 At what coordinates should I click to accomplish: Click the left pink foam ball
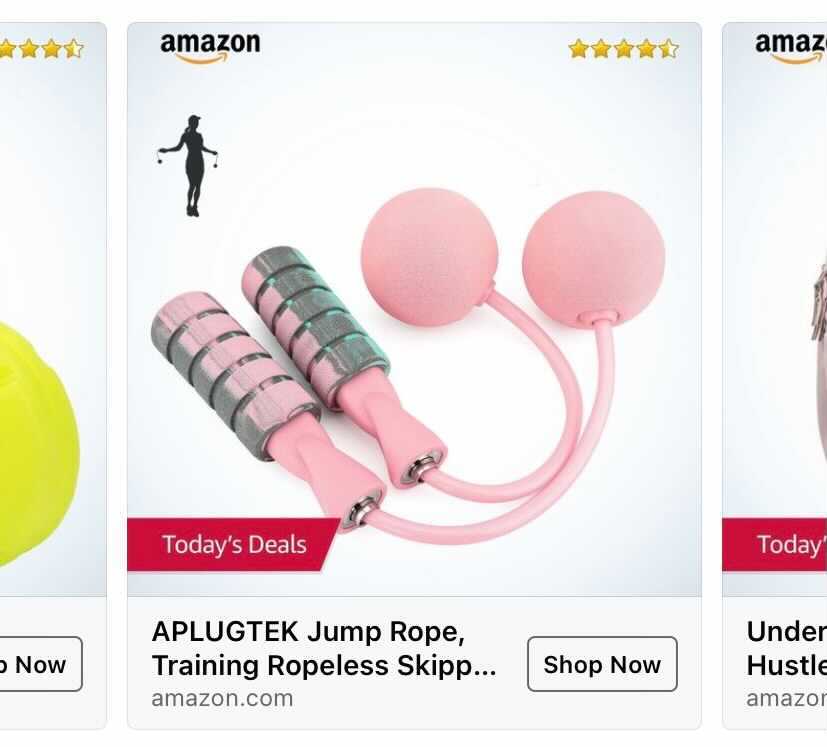[x=429, y=257]
